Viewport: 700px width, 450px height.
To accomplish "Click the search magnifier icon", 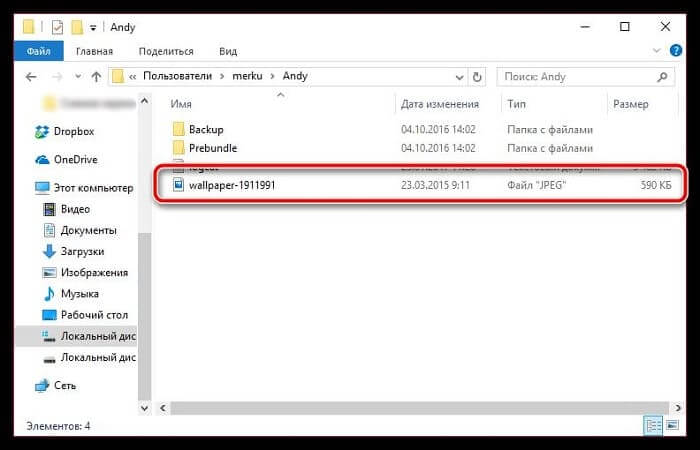I will [663, 77].
